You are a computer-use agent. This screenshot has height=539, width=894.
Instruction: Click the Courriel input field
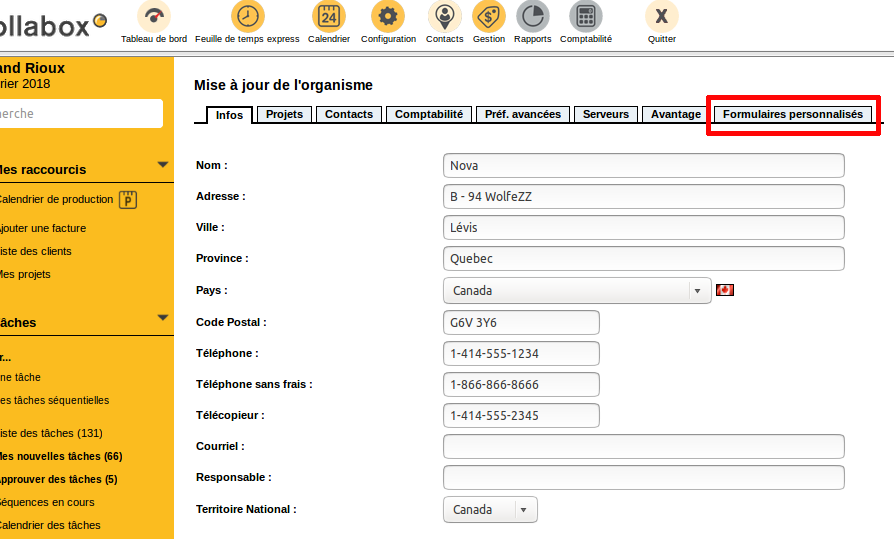pyautogui.click(x=643, y=446)
